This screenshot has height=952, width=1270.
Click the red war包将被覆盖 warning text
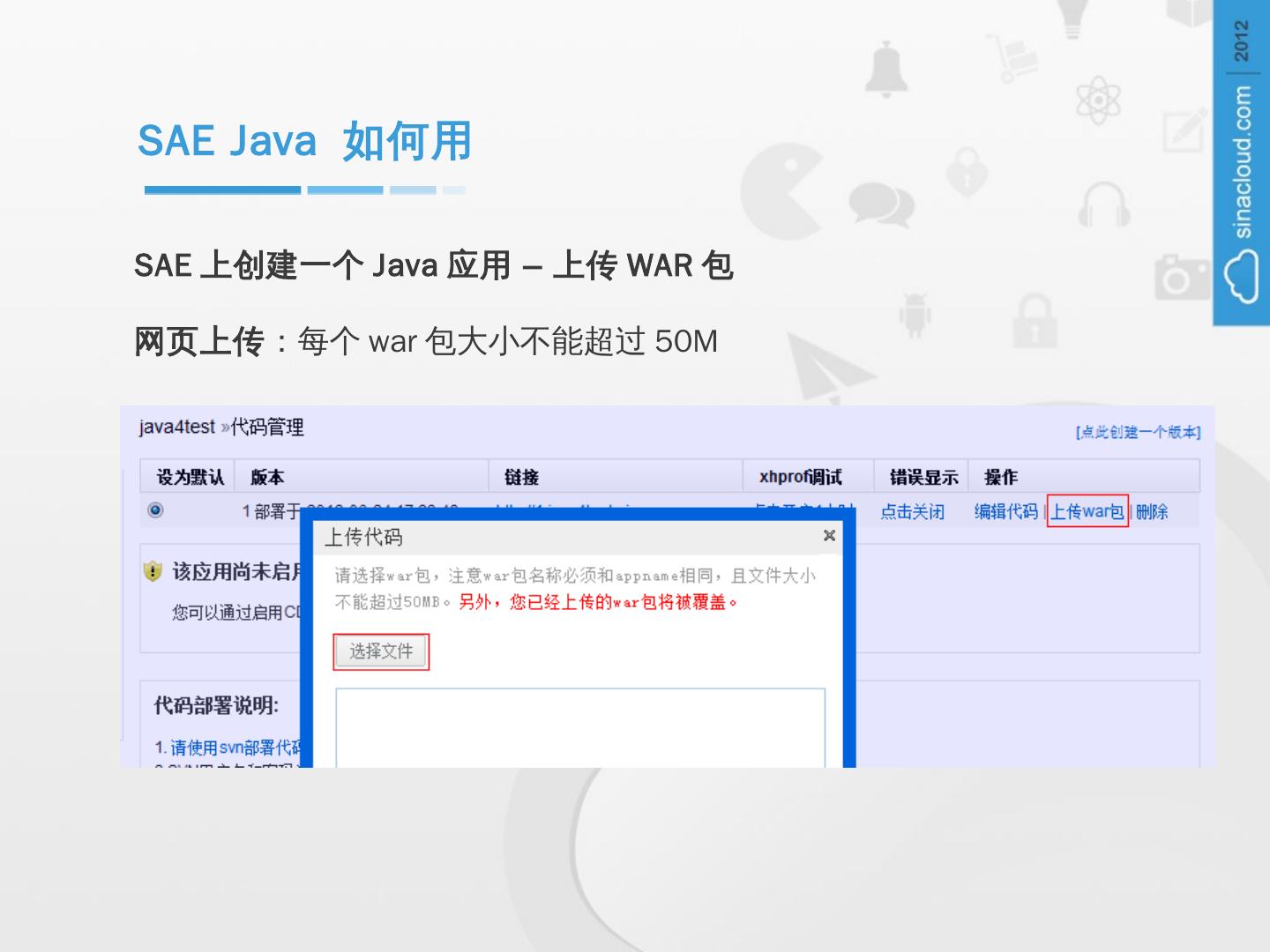pyautogui.click(x=599, y=602)
